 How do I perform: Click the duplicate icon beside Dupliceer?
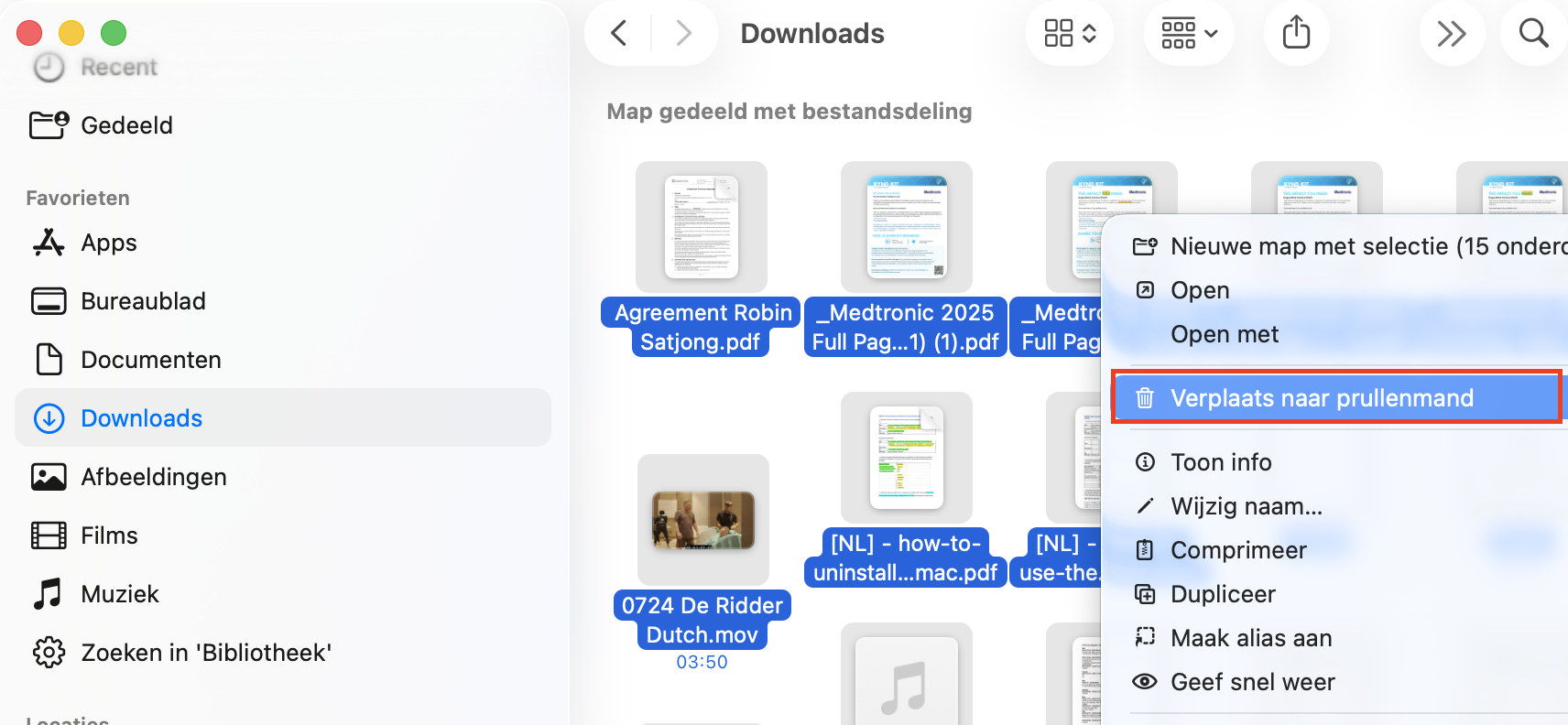click(1145, 594)
